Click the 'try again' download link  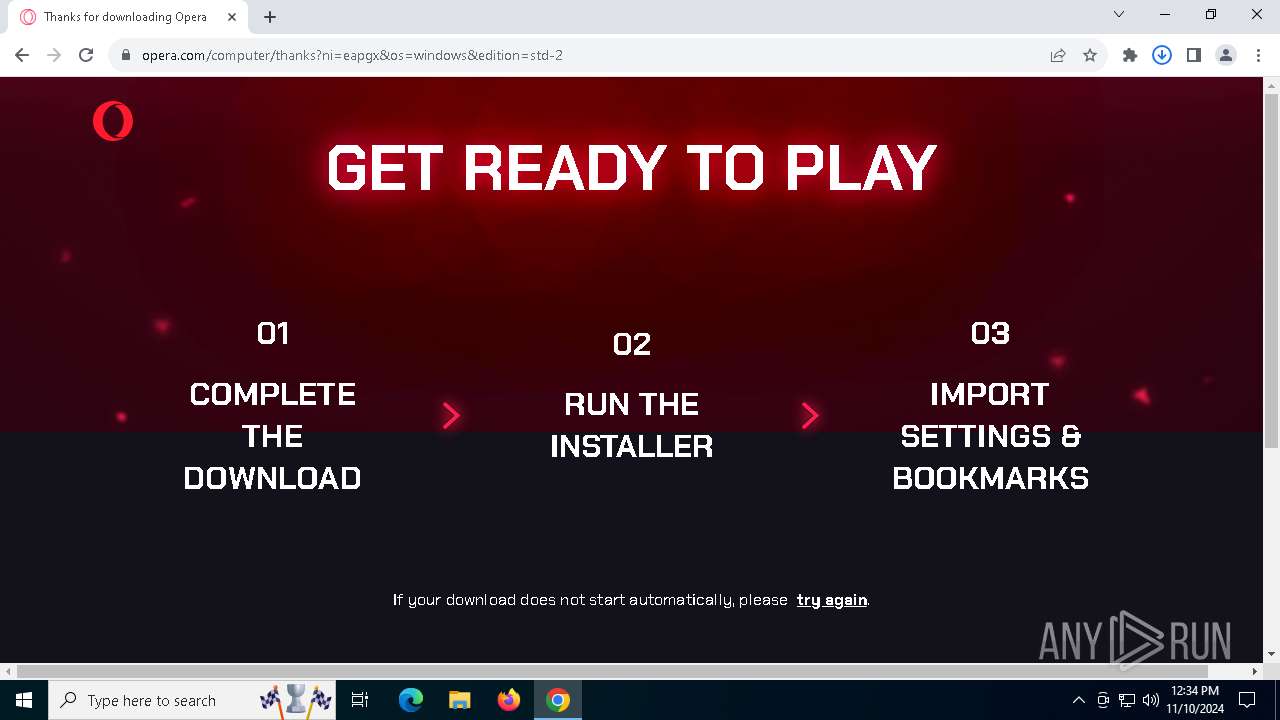coord(832,600)
